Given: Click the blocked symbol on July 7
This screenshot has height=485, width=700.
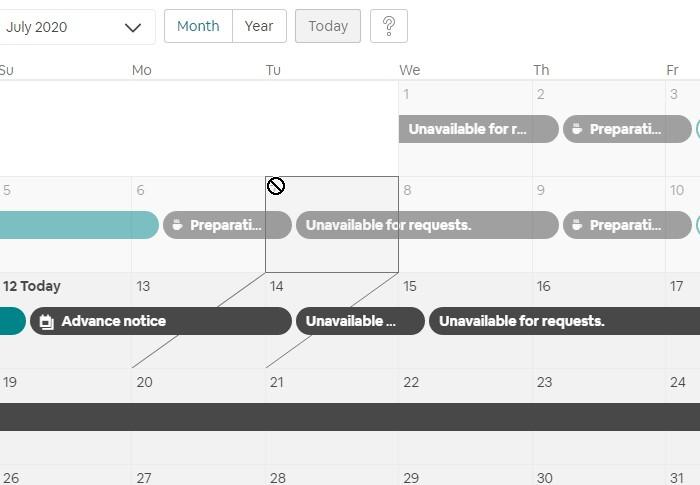Looking at the screenshot, I should (x=276, y=186).
